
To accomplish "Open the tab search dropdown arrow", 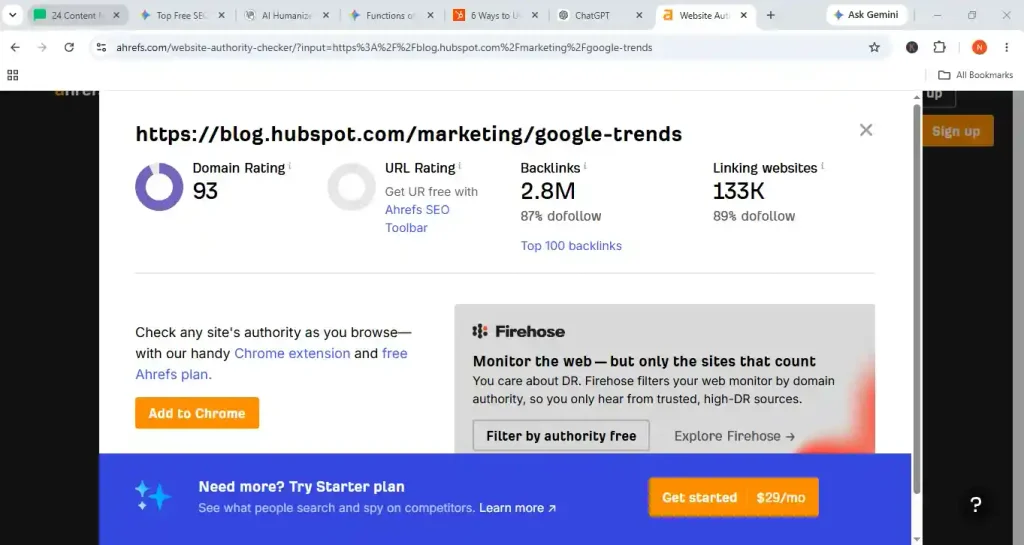I will (12, 15).
